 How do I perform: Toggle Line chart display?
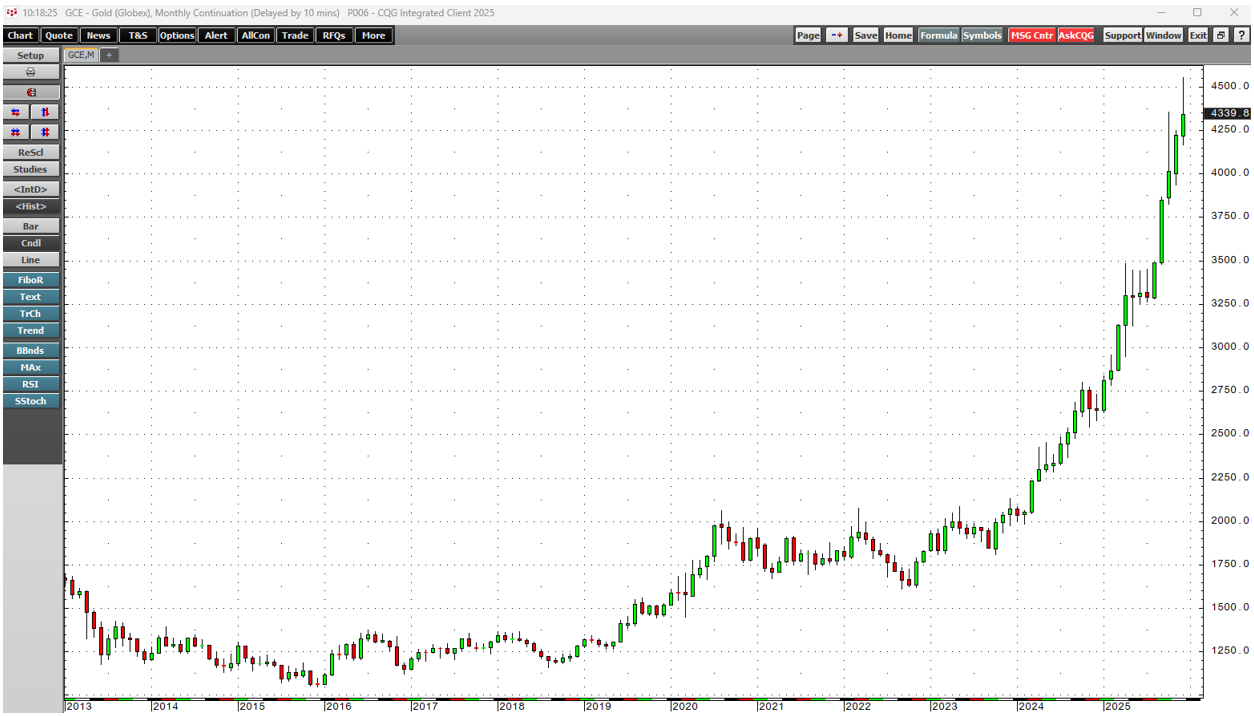pyautogui.click(x=31, y=261)
